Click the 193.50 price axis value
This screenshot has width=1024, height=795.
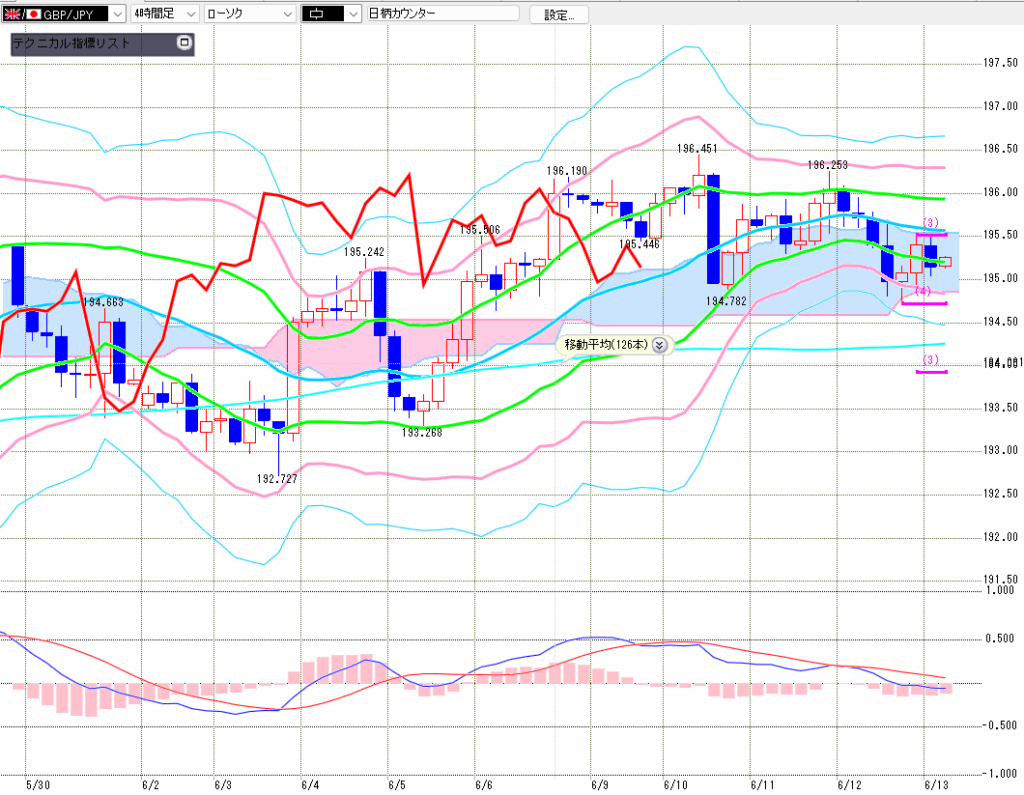pyautogui.click(x=1000, y=408)
